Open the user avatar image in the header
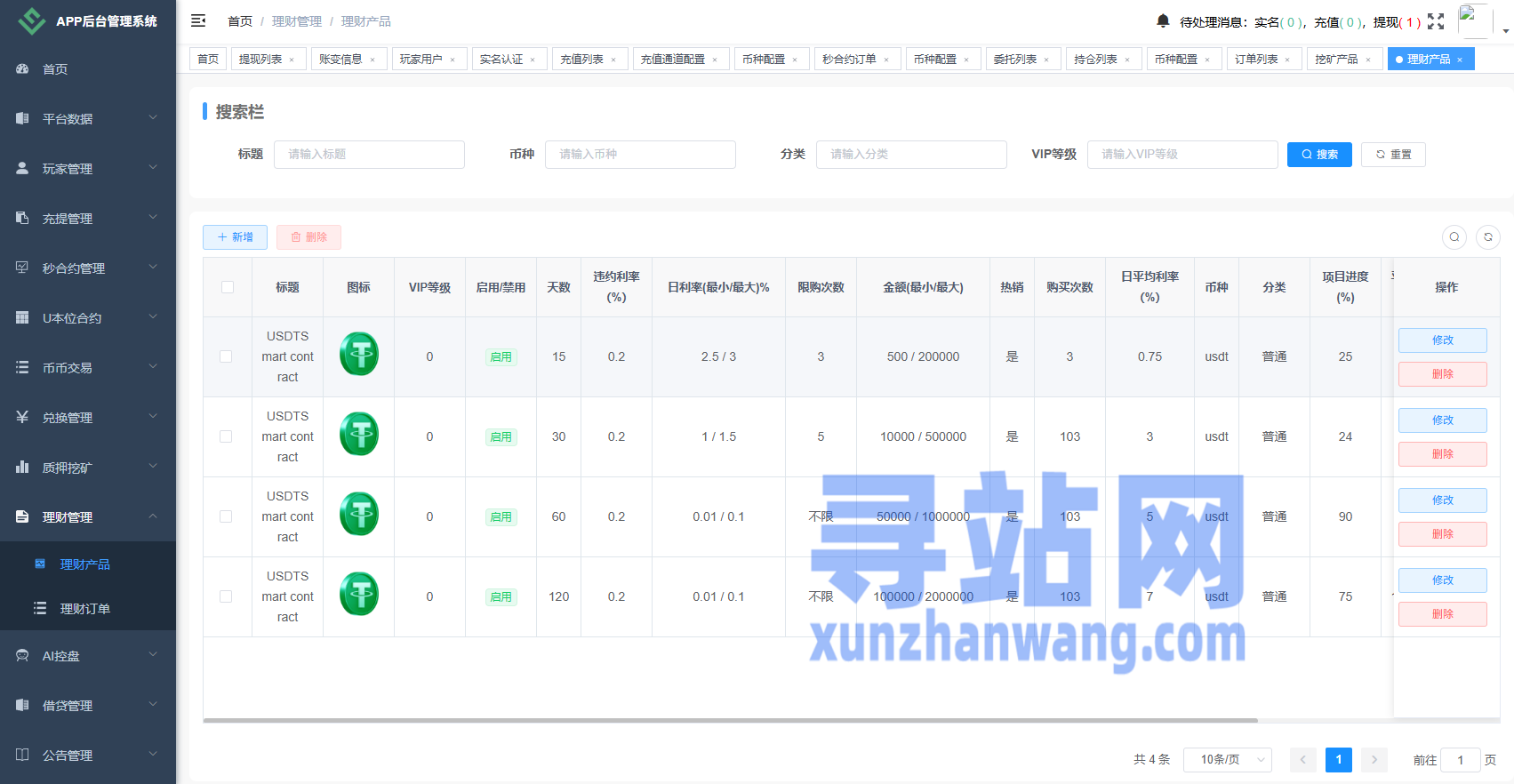 [1474, 20]
